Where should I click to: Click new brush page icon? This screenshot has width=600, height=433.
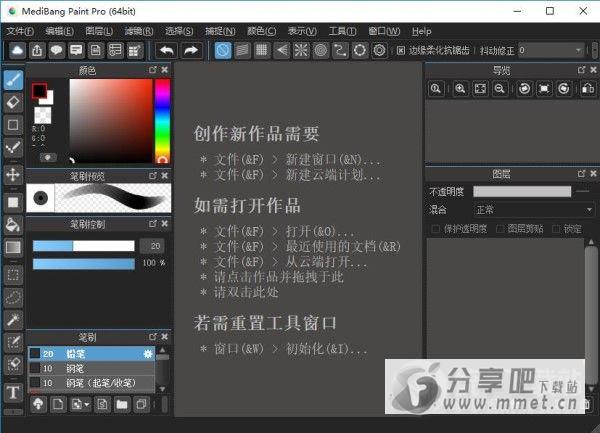pyautogui.click(x=58, y=404)
